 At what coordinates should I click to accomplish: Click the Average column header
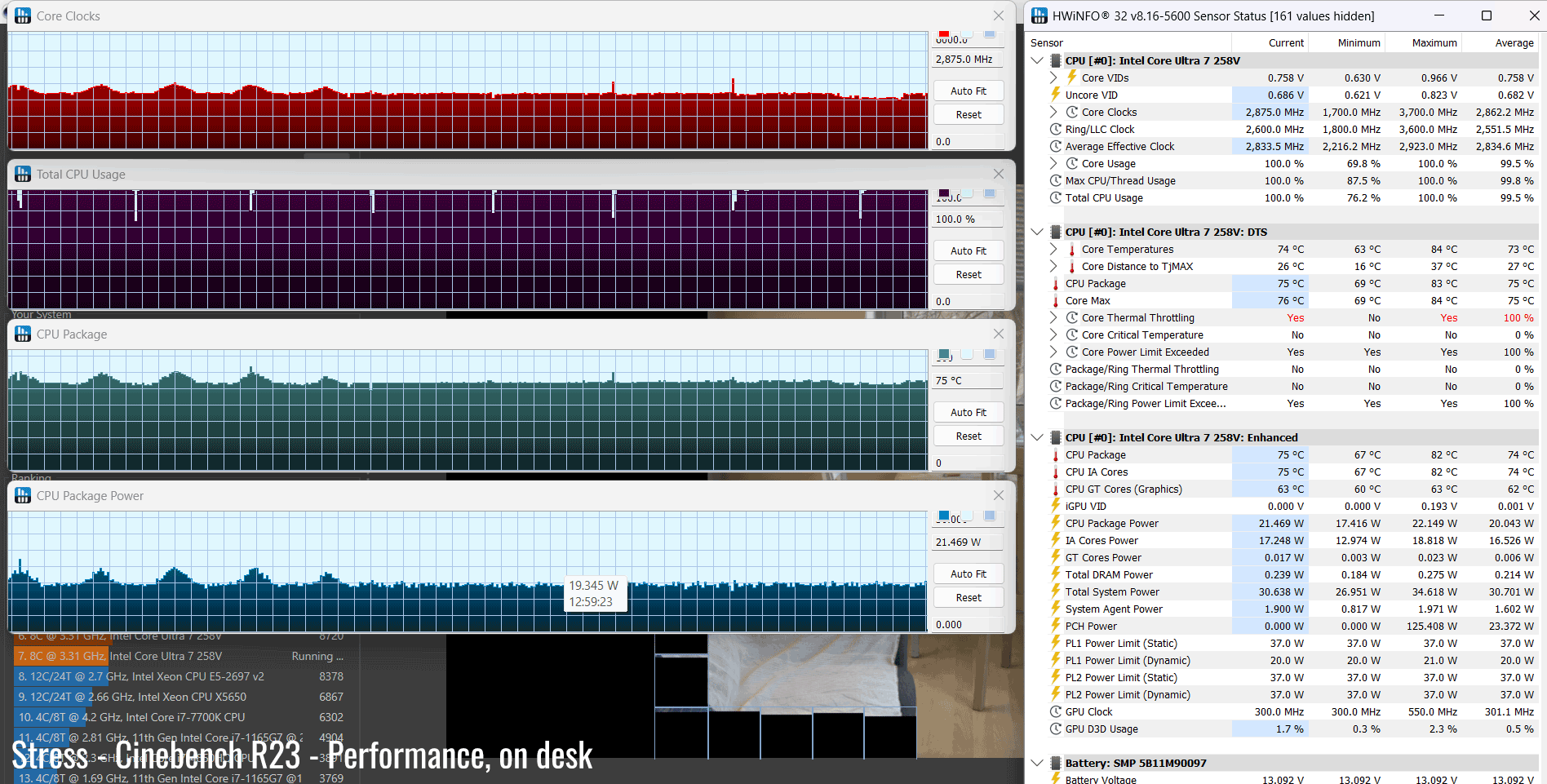click(x=1500, y=42)
